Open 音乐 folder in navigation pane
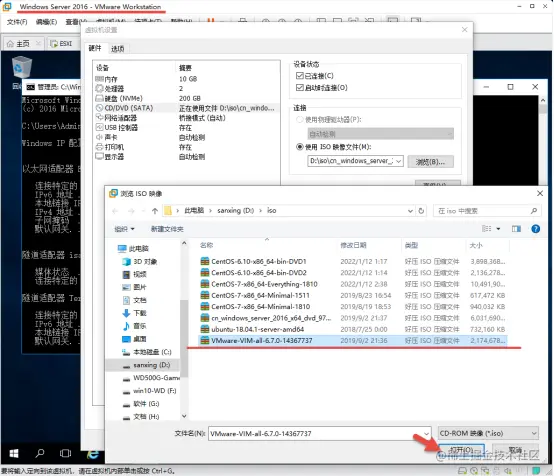The width and height of the screenshot is (554, 476). coord(135,326)
